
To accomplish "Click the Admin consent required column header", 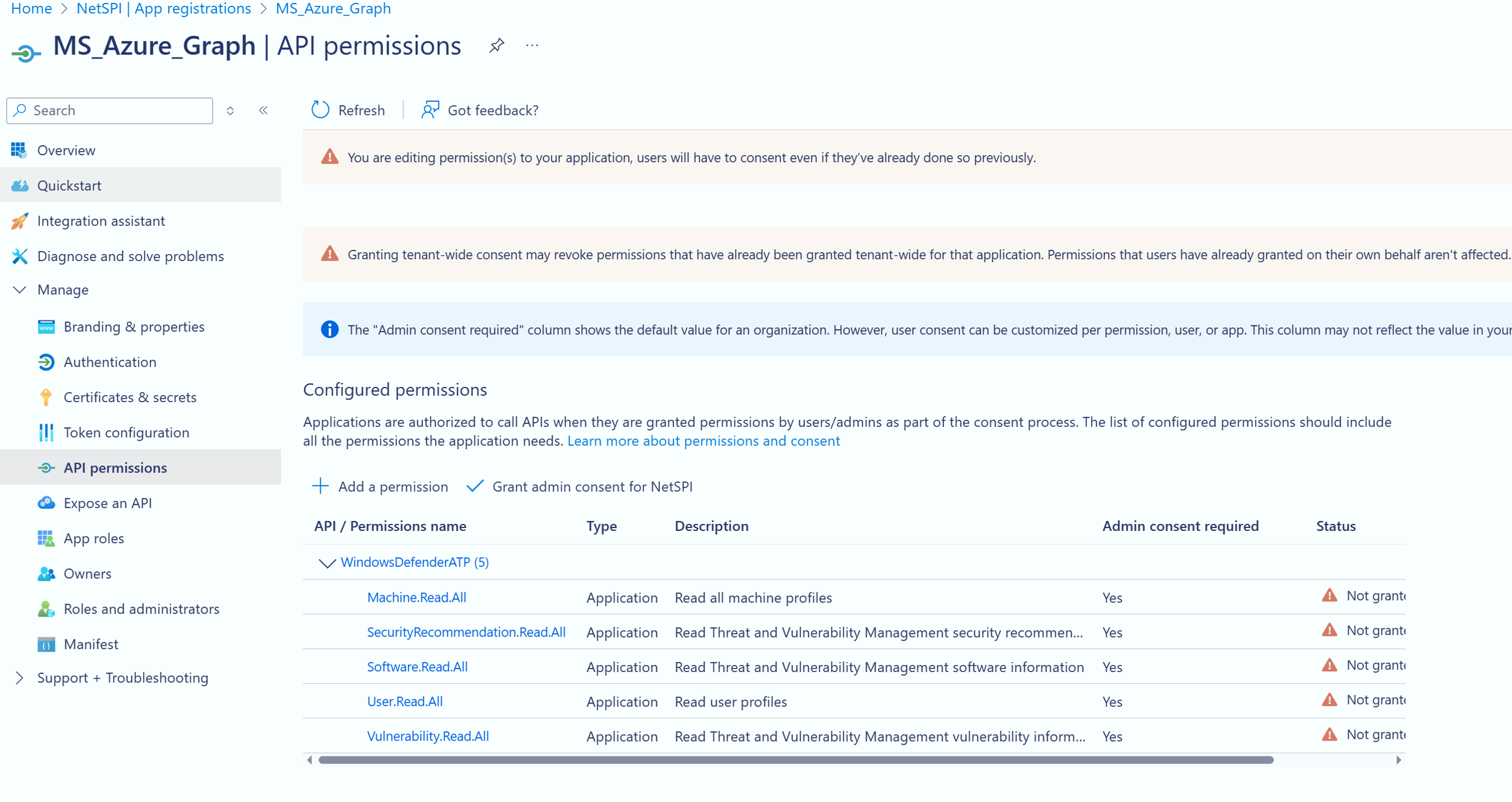I will point(1181,526).
